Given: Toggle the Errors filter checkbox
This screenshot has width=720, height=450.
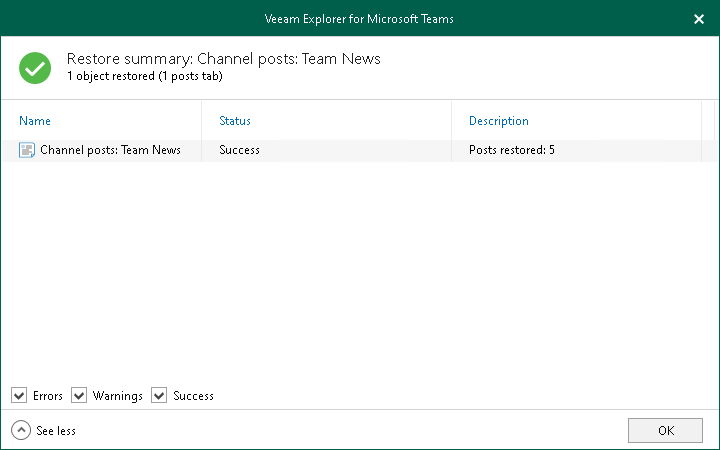Looking at the screenshot, I should point(19,395).
